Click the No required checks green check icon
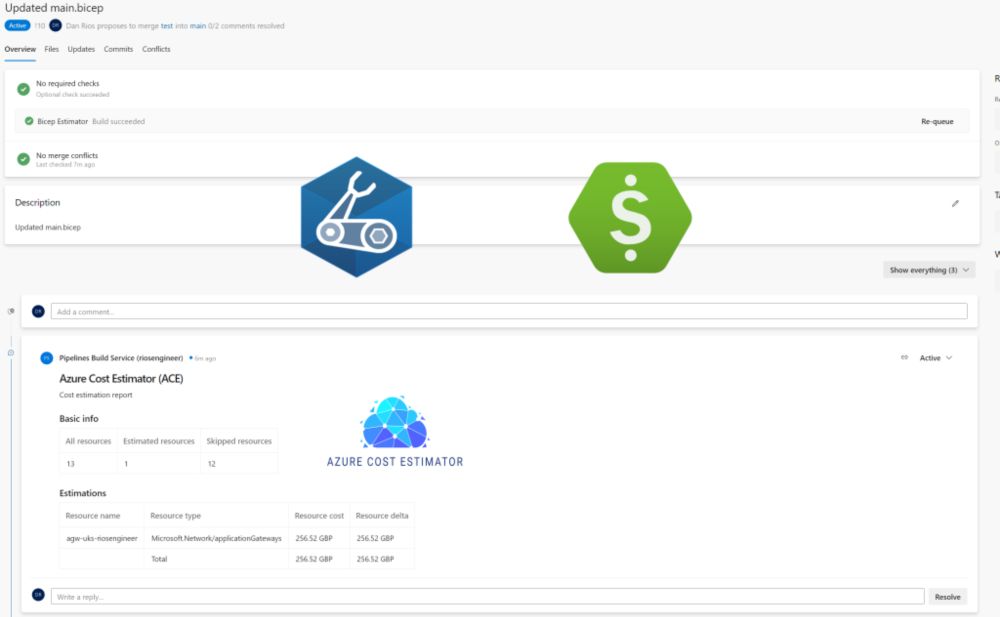Viewport: 1000px width, 617px height. 24,89
